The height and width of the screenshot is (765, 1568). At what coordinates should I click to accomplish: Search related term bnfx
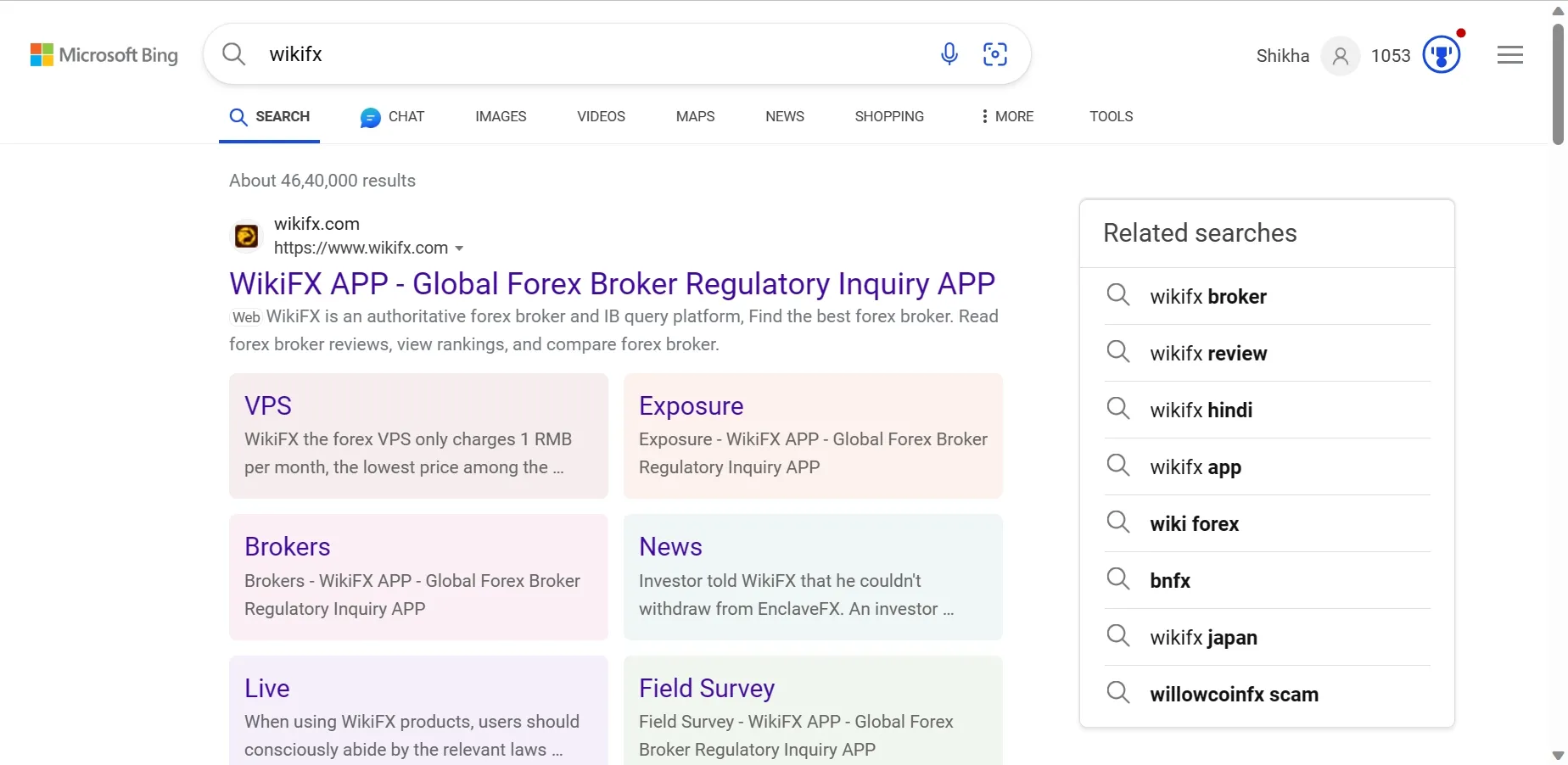1170,580
